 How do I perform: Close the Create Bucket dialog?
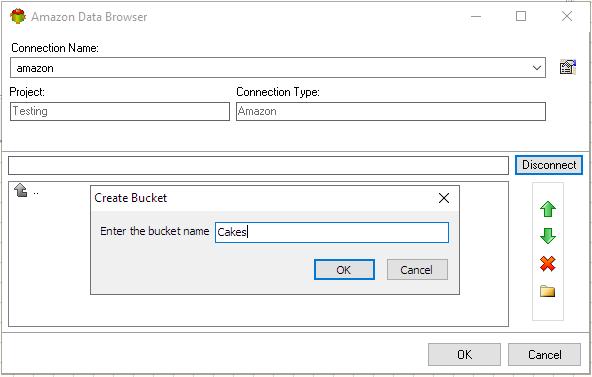pos(444,198)
